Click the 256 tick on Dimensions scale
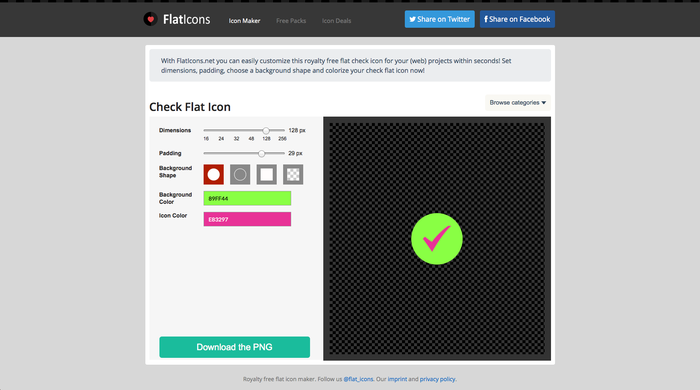 click(282, 139)
